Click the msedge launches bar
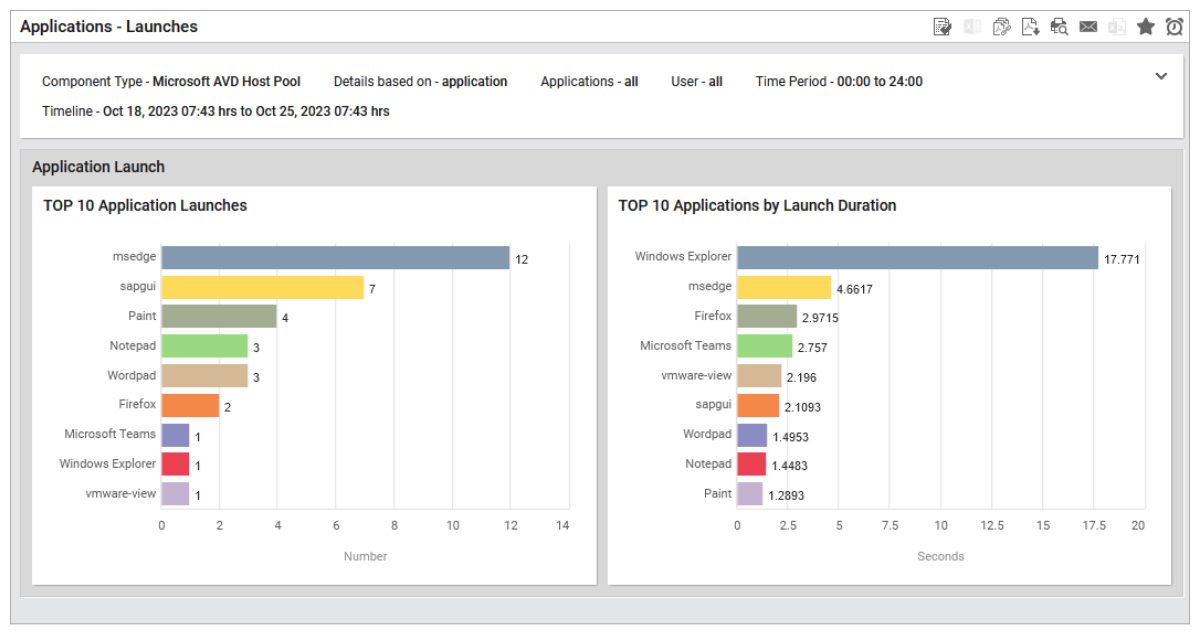The image size is (1200, 635). tap(336, 258)
